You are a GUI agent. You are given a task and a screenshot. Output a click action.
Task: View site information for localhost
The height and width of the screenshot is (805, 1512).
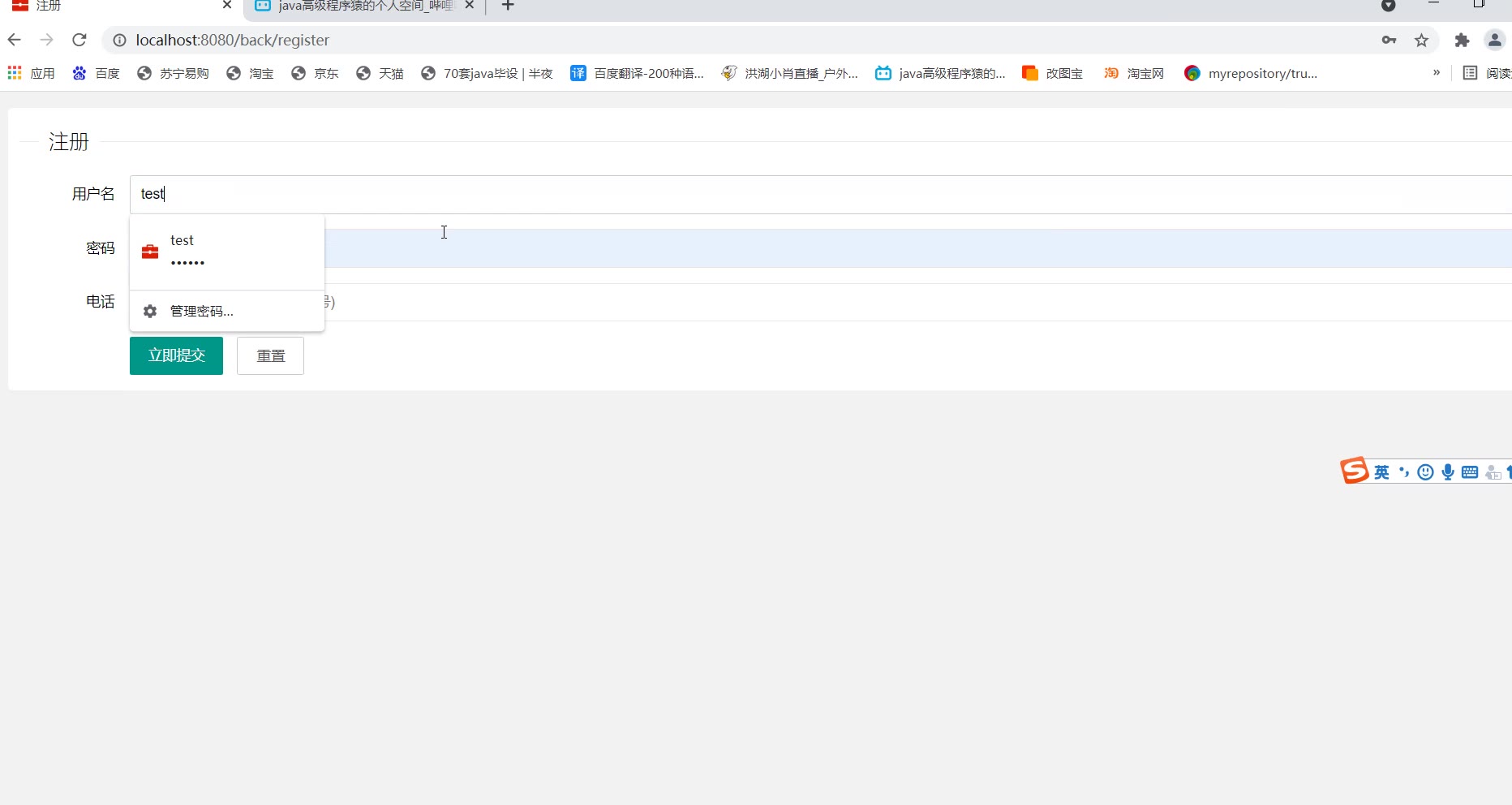[x=119, y=40]
